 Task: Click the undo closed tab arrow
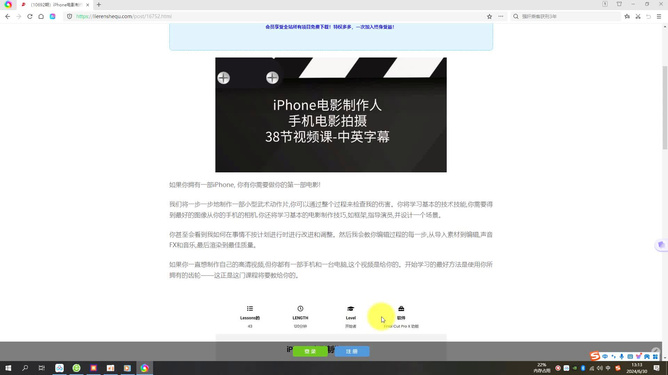[648, 16]
